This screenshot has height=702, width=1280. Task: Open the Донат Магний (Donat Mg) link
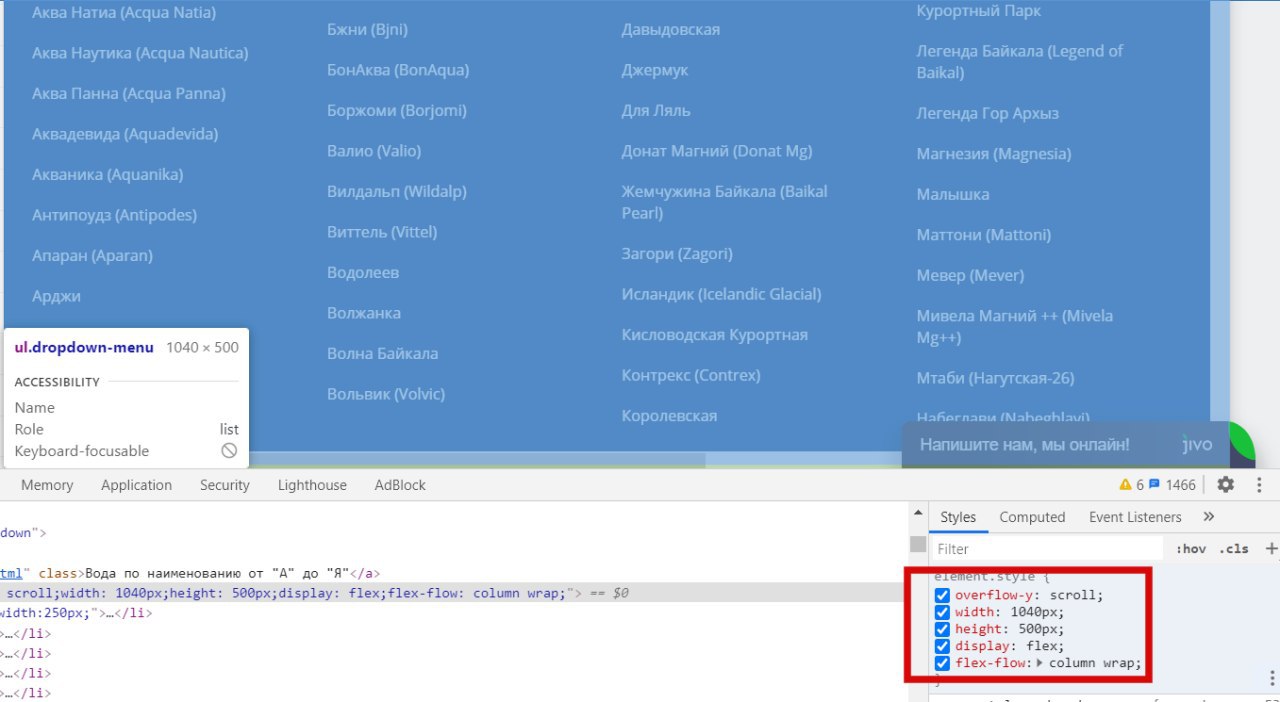point(717,151)
